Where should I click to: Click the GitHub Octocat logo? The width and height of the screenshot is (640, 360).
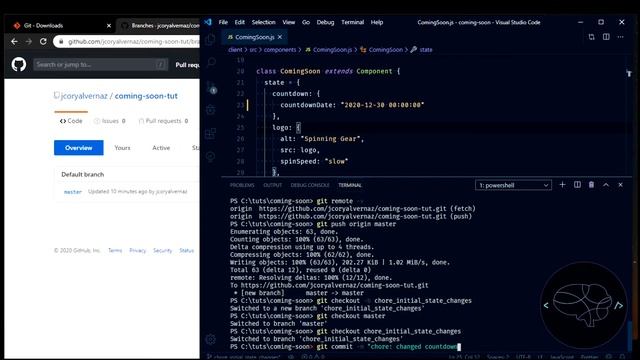pyautogui.click(x=19, y=64)
